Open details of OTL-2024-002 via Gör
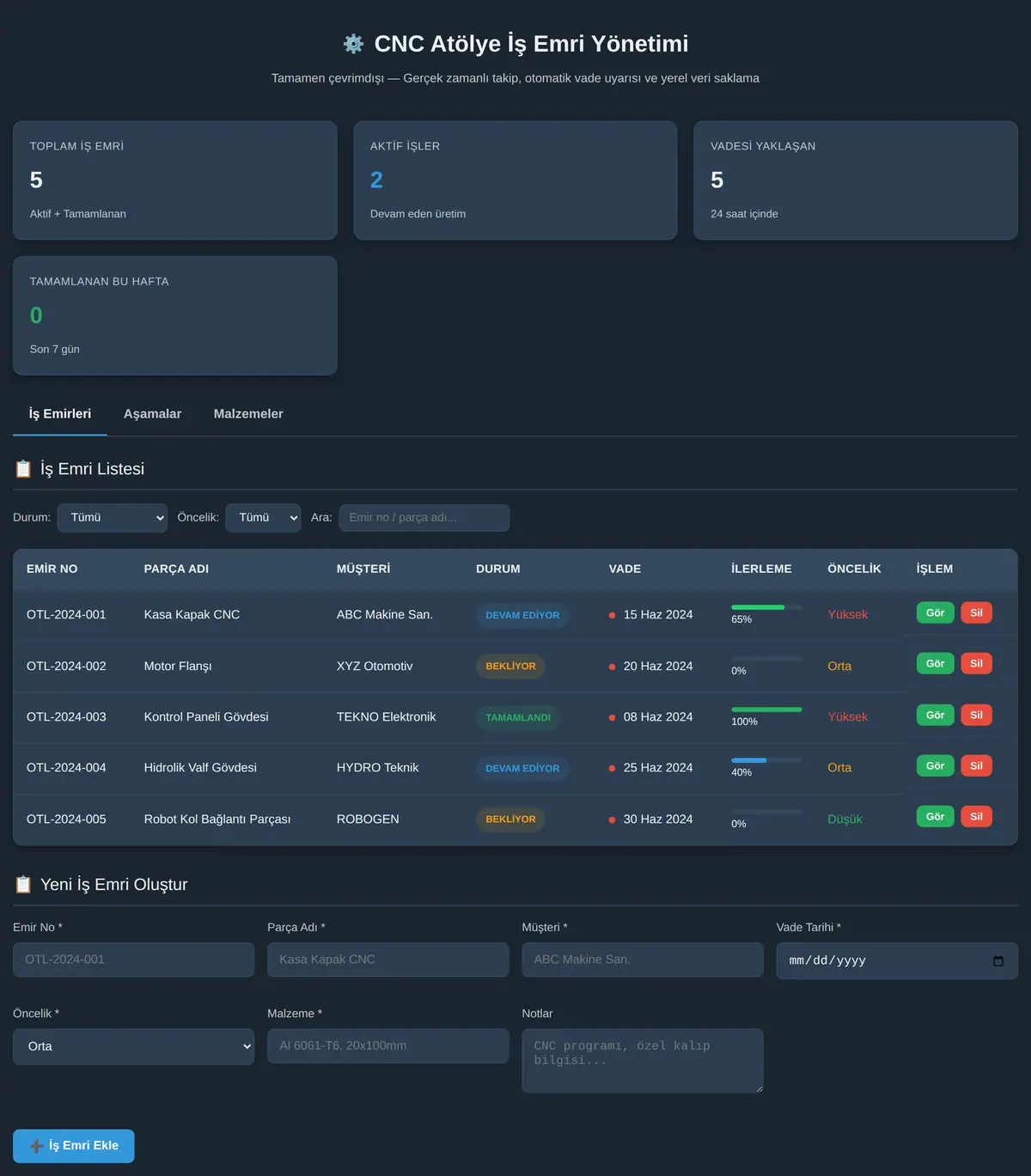This screenshot has width=1031, height=1176. pos(935,664)
